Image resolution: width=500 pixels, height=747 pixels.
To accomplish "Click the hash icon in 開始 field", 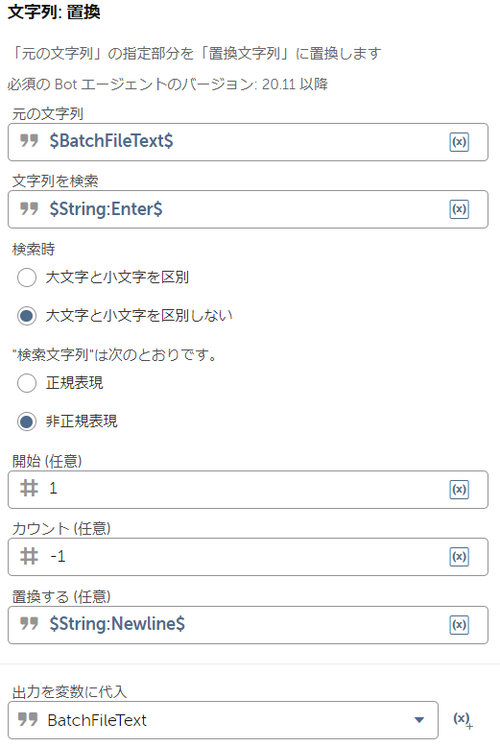I will tap(29, 488).
